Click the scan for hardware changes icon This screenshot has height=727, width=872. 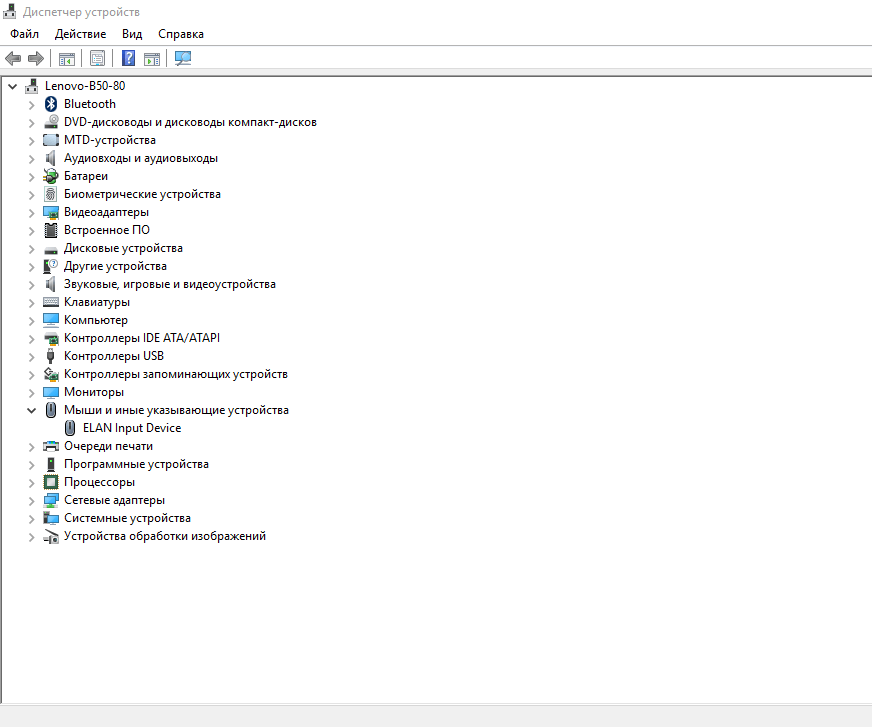click(183, 58)
